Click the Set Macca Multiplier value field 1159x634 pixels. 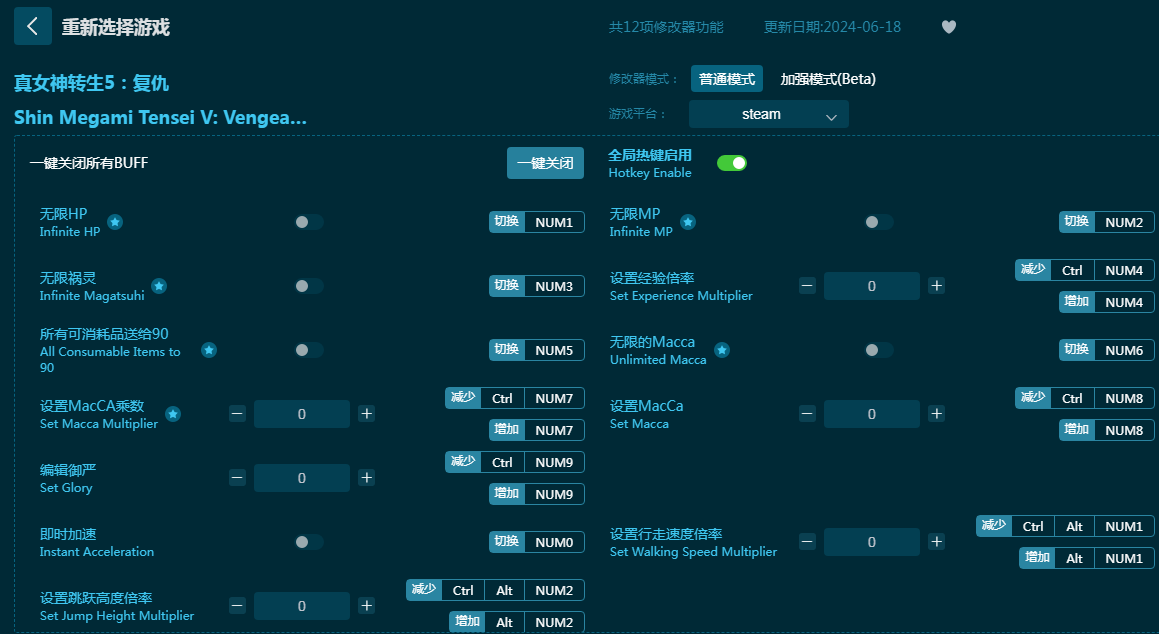(x=302, y=414)
